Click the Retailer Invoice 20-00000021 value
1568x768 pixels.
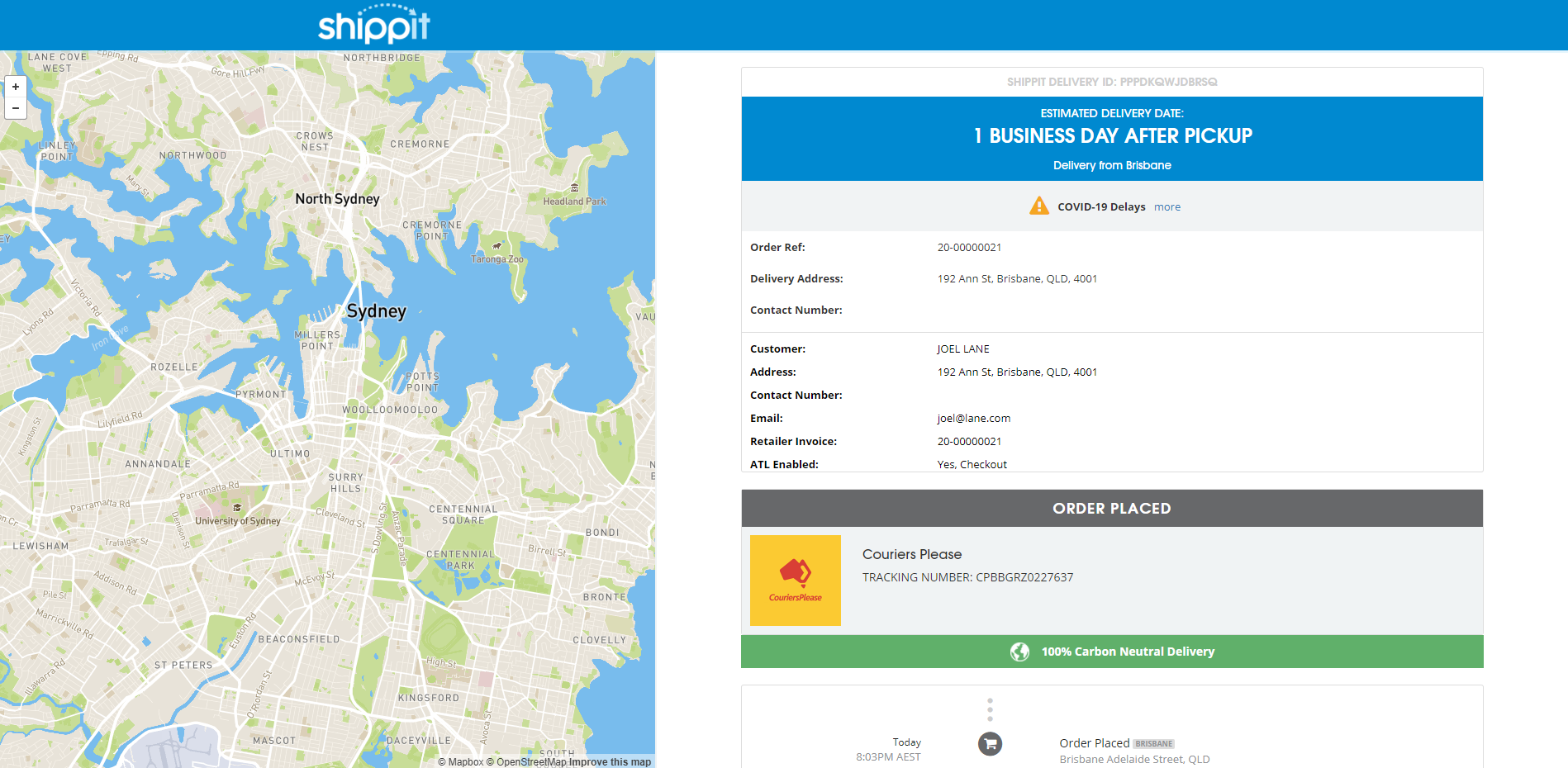point(969,442)
